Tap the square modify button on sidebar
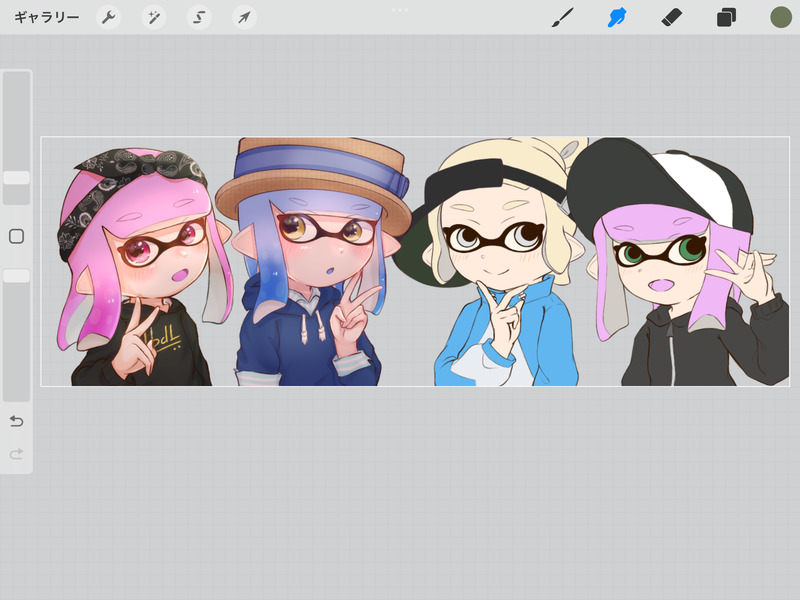Viewport: 800px width, 600px height. 16,236
